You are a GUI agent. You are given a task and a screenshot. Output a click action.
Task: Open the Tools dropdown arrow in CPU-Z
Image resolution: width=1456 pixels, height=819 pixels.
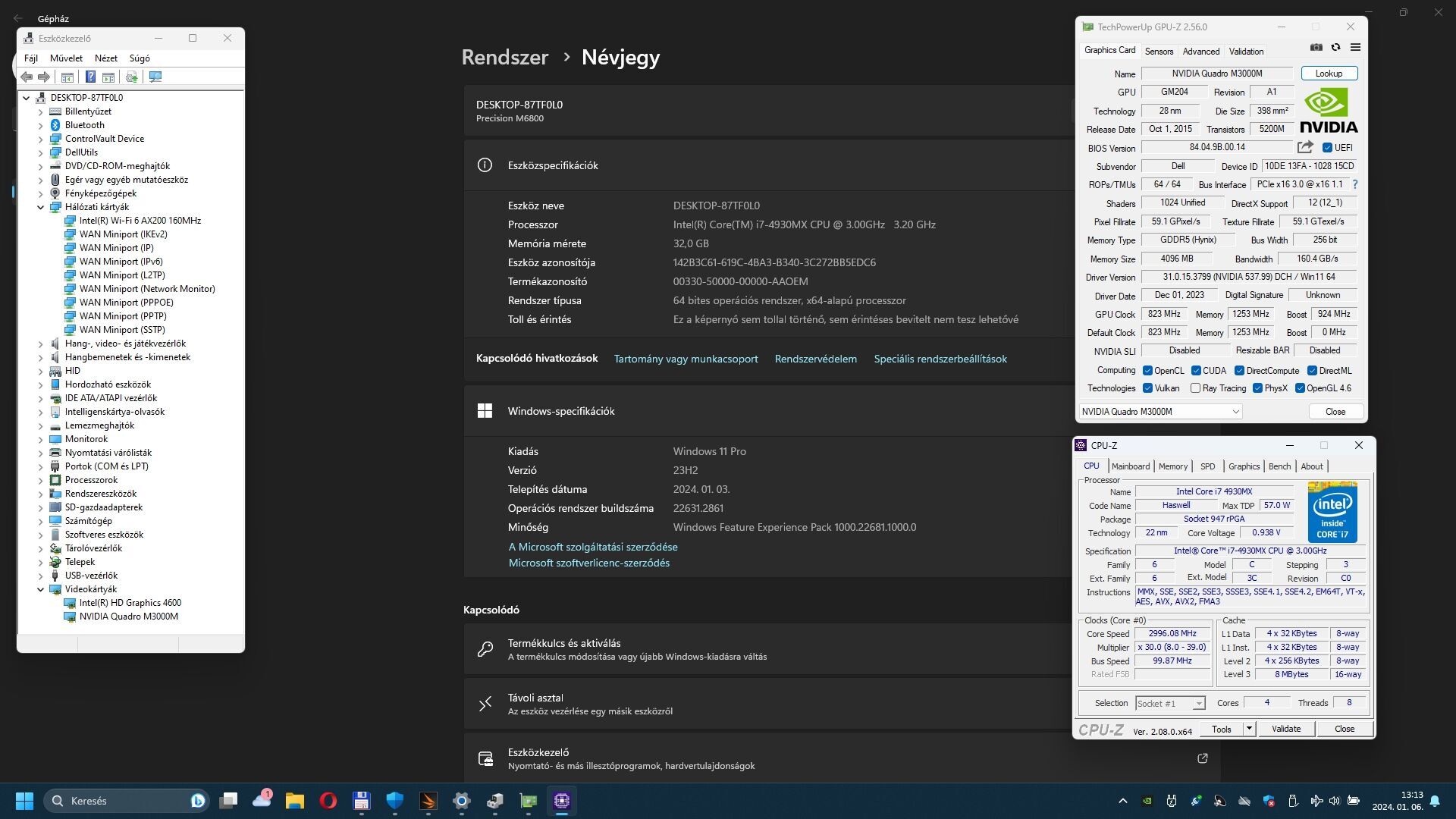pos(1249,729)
